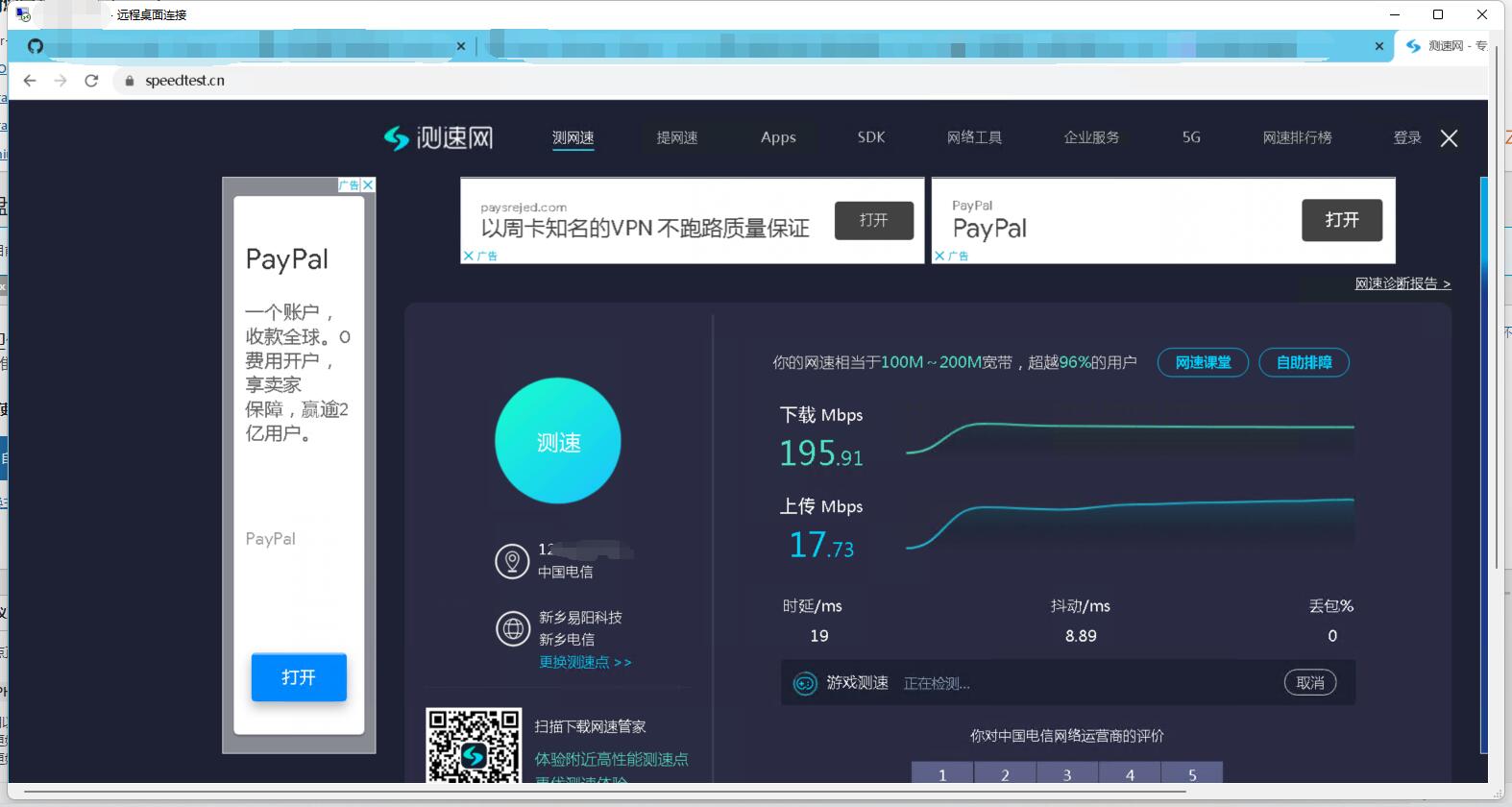
Task: Click the 体验附近高性能测速点 link
Action: coord(611,759)
